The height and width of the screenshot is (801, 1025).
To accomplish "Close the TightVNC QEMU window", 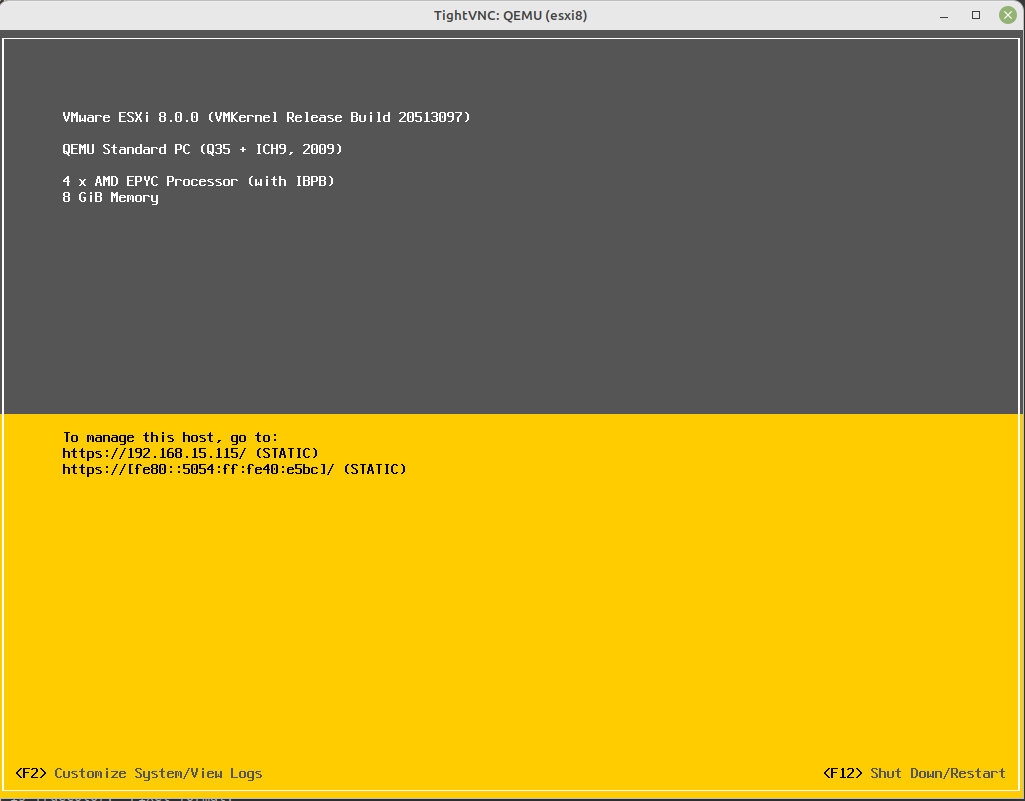I will click(x=1007, y=15).
